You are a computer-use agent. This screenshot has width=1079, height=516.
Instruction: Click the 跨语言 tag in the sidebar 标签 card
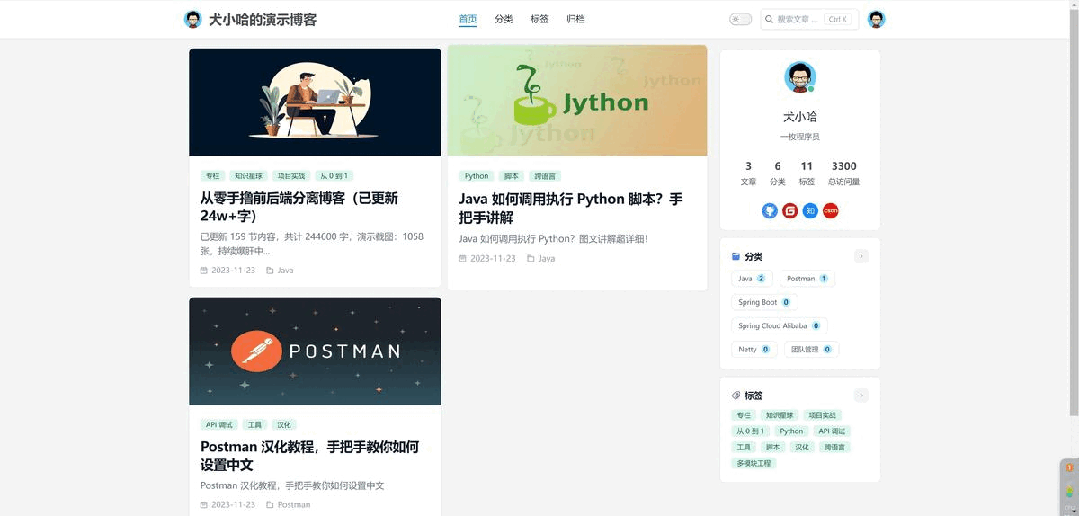(x=835, y=447)
